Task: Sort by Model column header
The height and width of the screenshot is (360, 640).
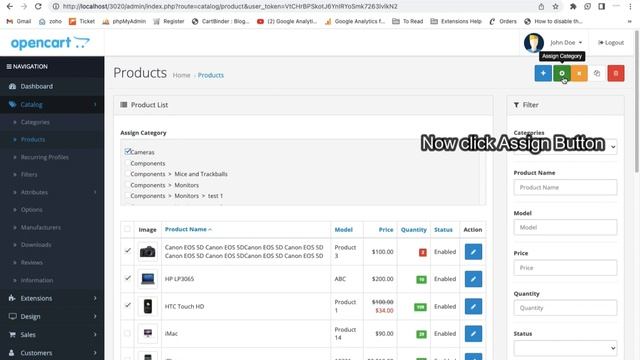Action: point(343,229)
